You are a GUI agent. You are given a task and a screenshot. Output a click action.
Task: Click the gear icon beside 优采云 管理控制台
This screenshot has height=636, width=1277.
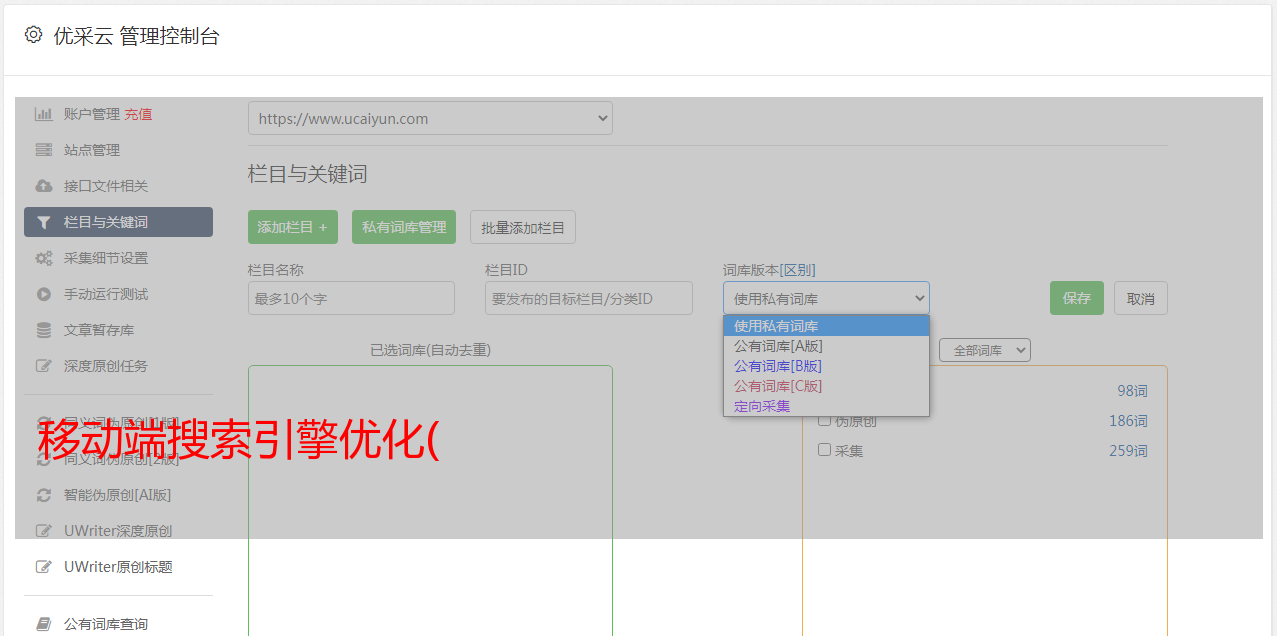[x=34, y=35]
